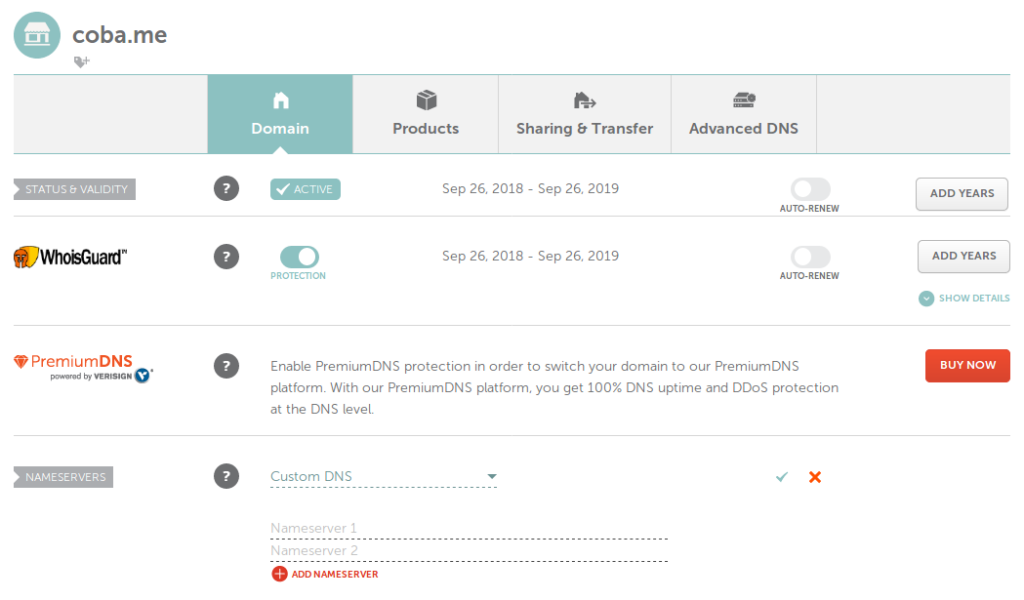Enable auto-renew for domain status
1024x600 pixels.
810,189
